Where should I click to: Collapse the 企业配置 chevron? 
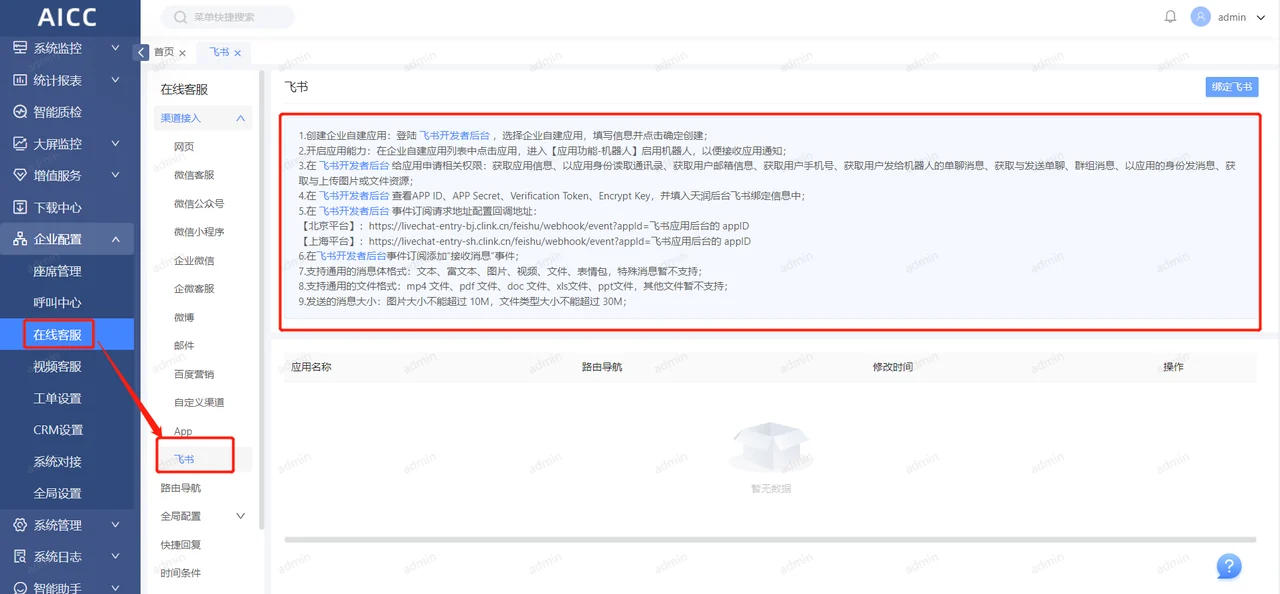coord(115,239)
